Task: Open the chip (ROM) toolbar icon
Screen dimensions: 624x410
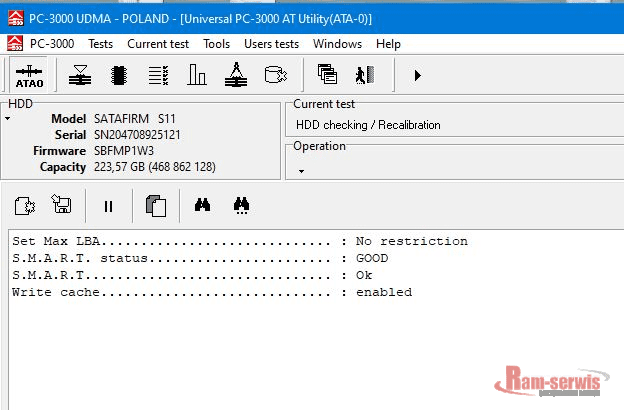Action: 119,75
